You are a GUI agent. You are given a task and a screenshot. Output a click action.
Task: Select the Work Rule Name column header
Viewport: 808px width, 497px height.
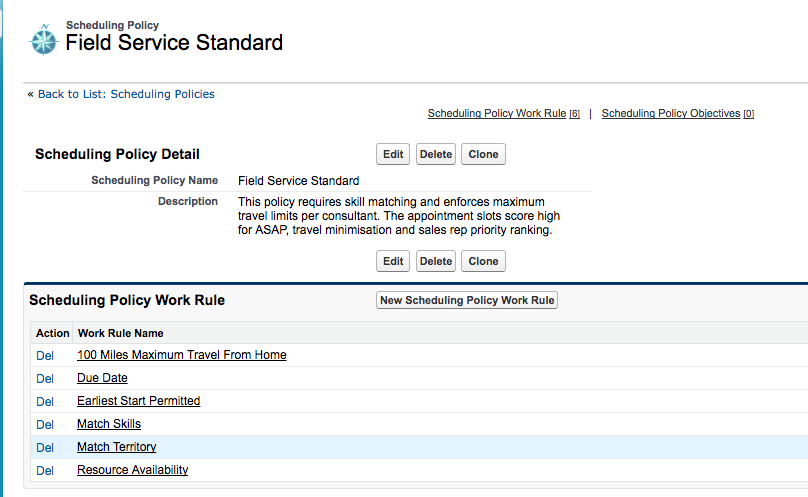click(121, 333)
